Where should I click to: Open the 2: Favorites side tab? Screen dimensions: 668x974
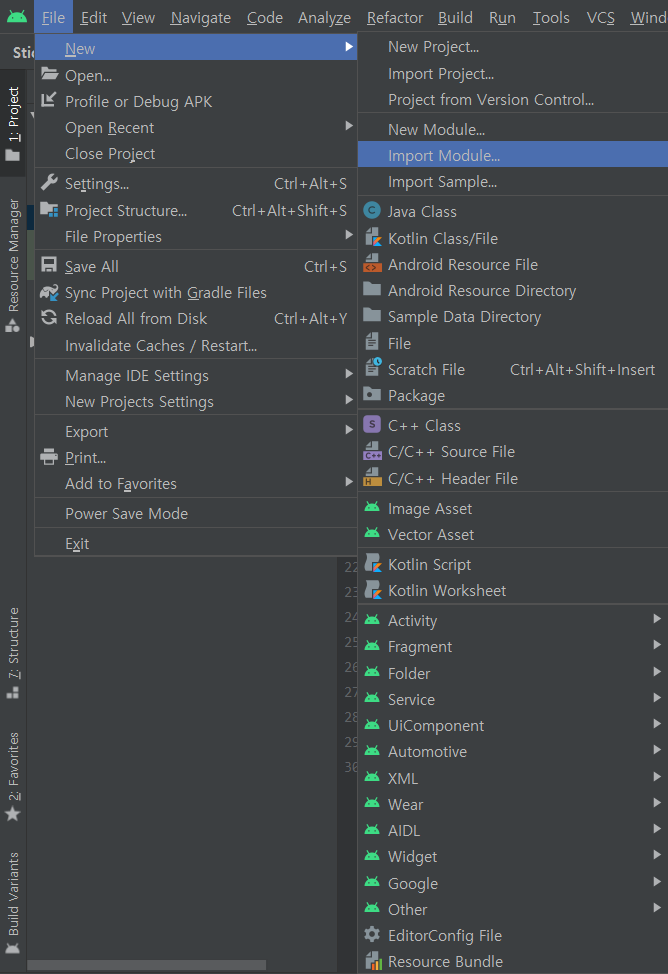13,776
